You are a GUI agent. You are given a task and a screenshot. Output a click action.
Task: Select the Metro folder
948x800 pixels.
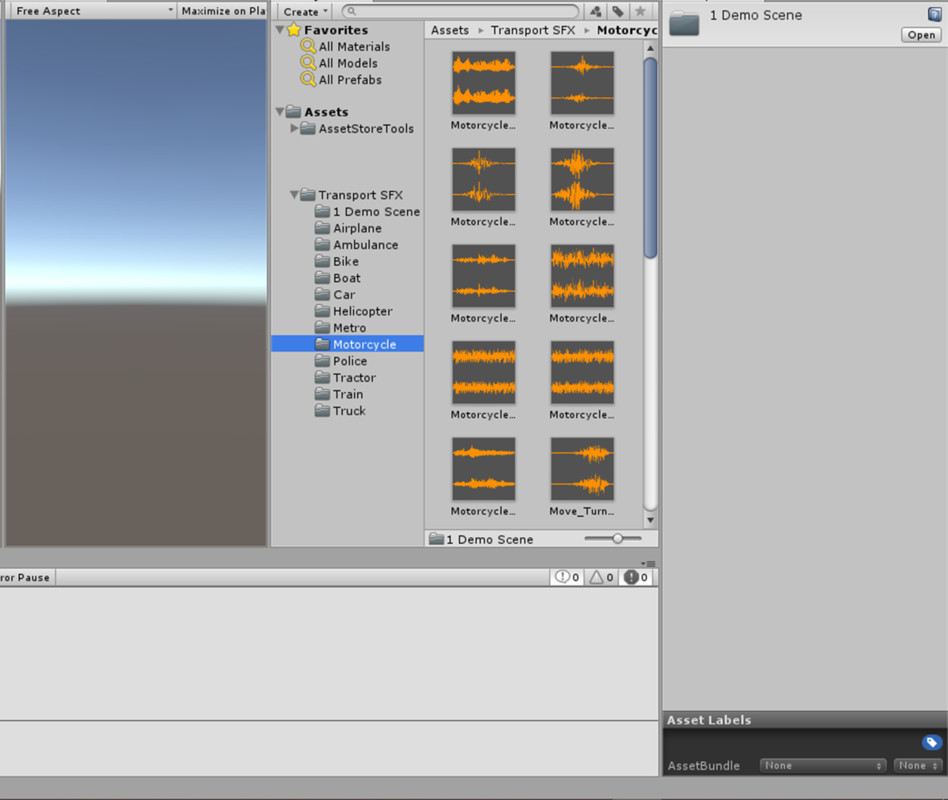click(x=341, y=328)
